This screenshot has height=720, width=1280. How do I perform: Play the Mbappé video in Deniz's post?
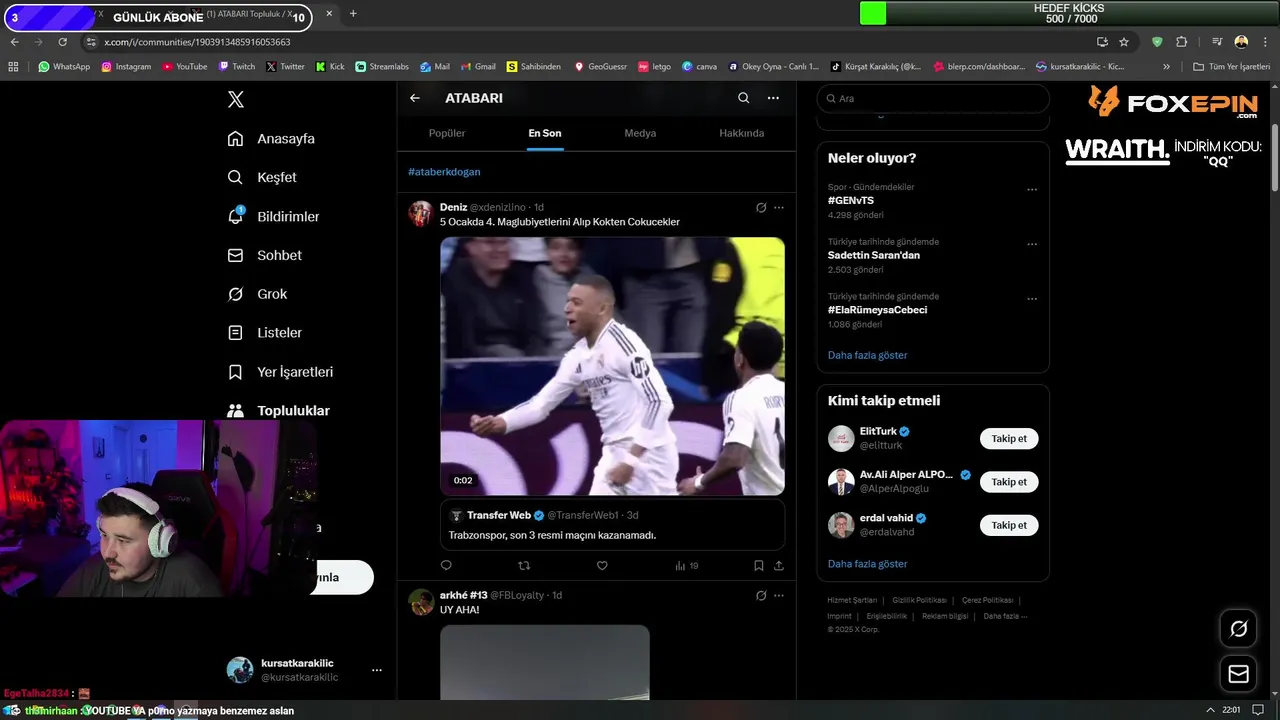(x=612, y=366)
